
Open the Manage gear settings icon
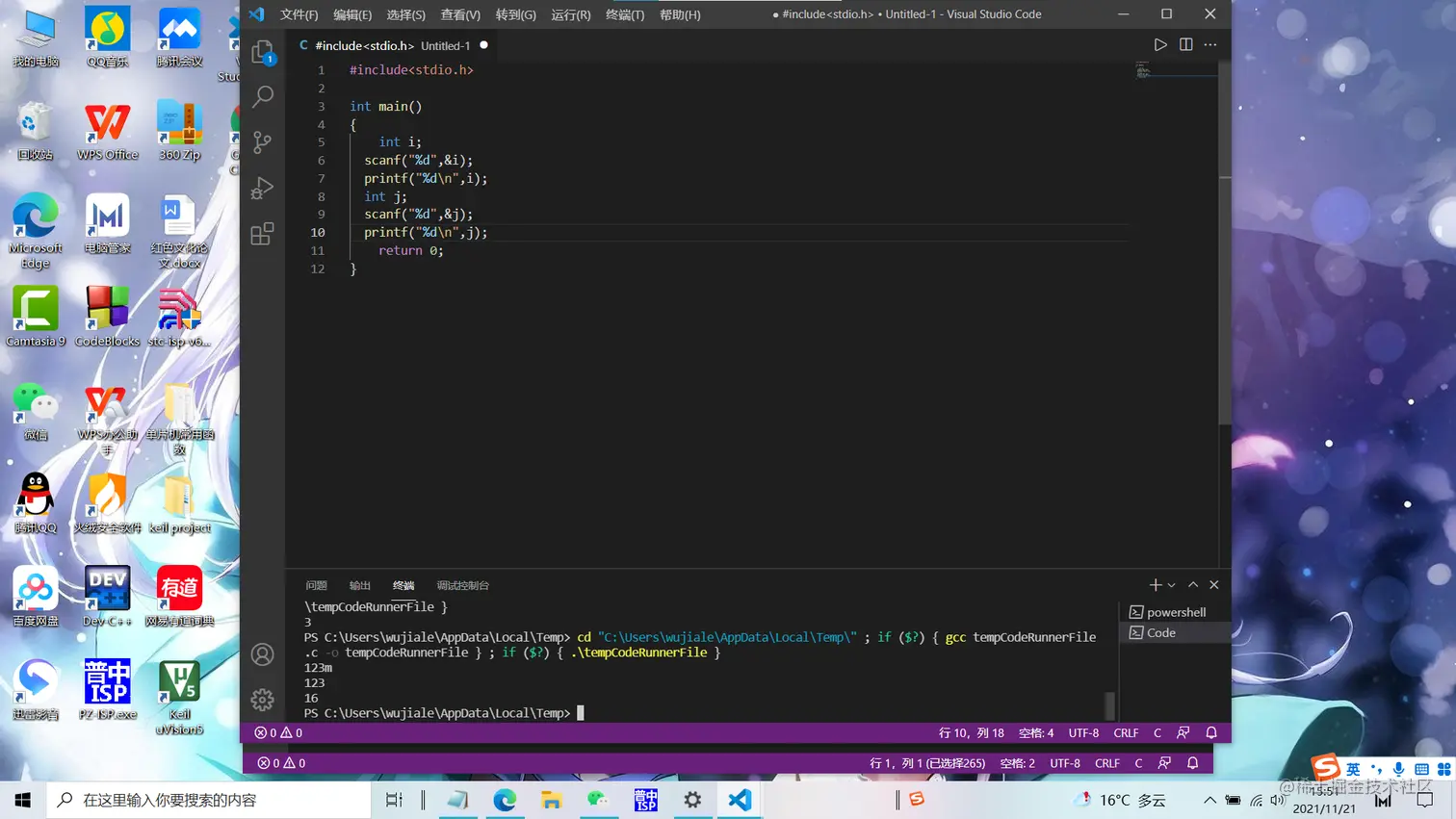[x=262, y=700]
